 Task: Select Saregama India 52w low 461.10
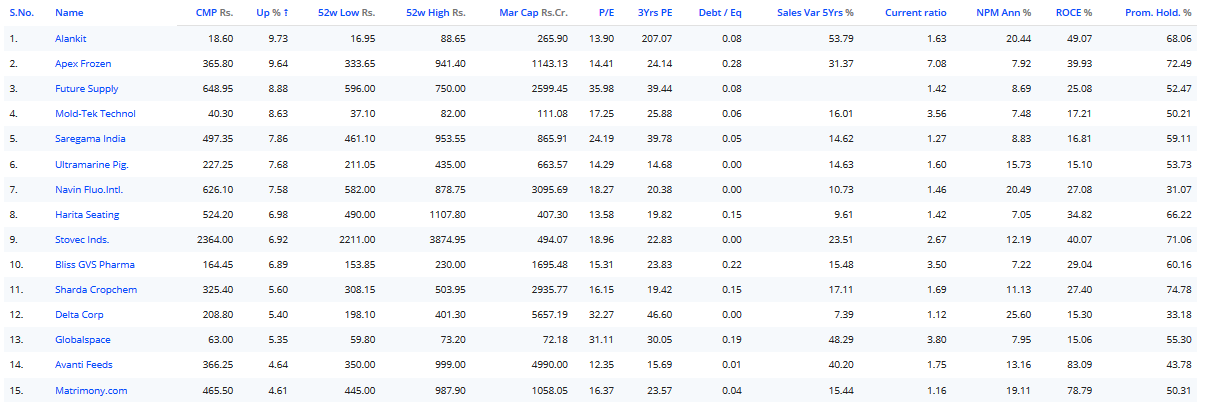click(x=360, y=139)
